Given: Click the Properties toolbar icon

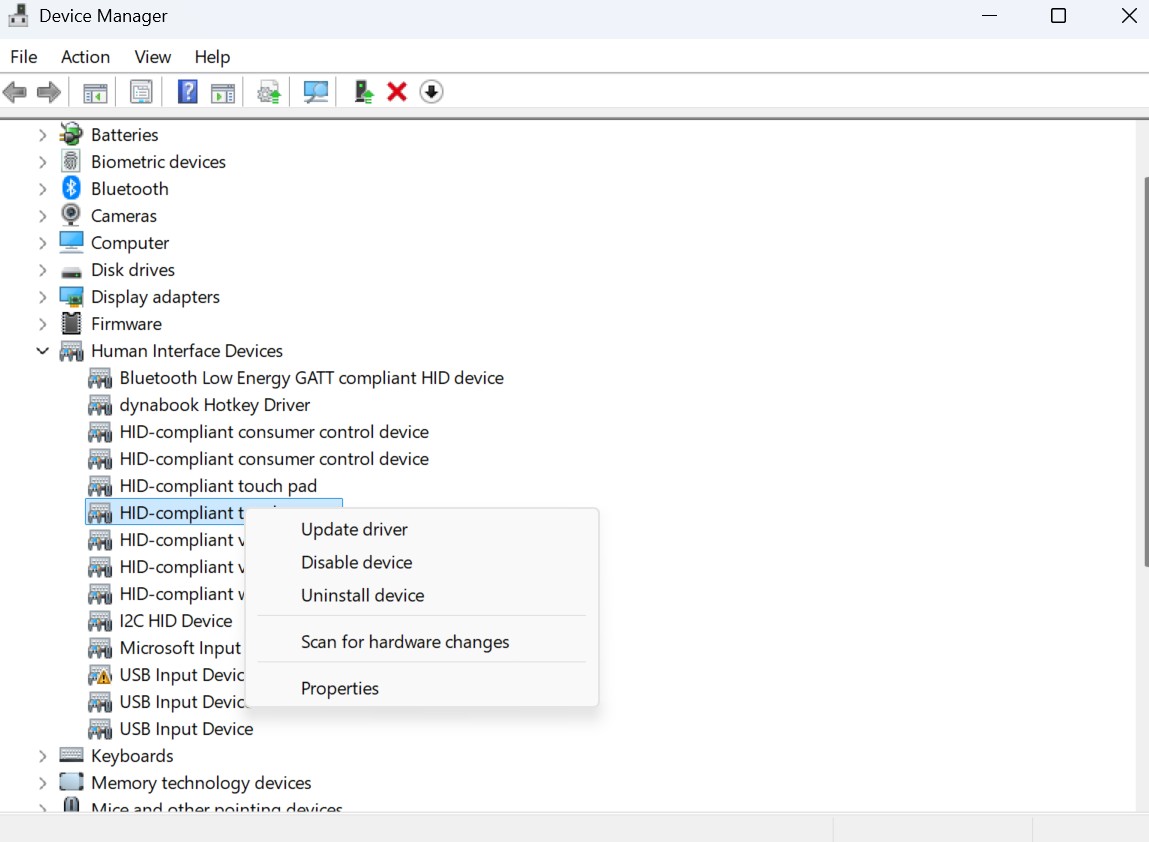Looking at the screenshot, I should click(x=141, y=92).
